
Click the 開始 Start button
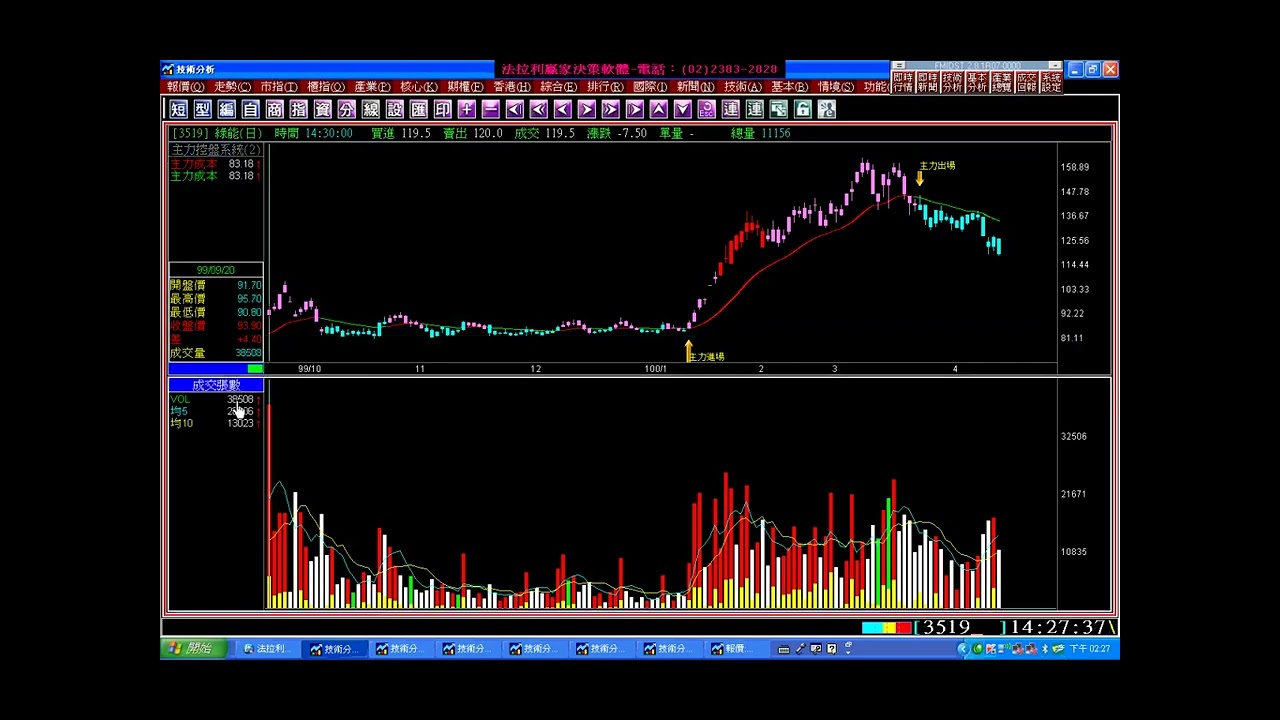point(192,649)
